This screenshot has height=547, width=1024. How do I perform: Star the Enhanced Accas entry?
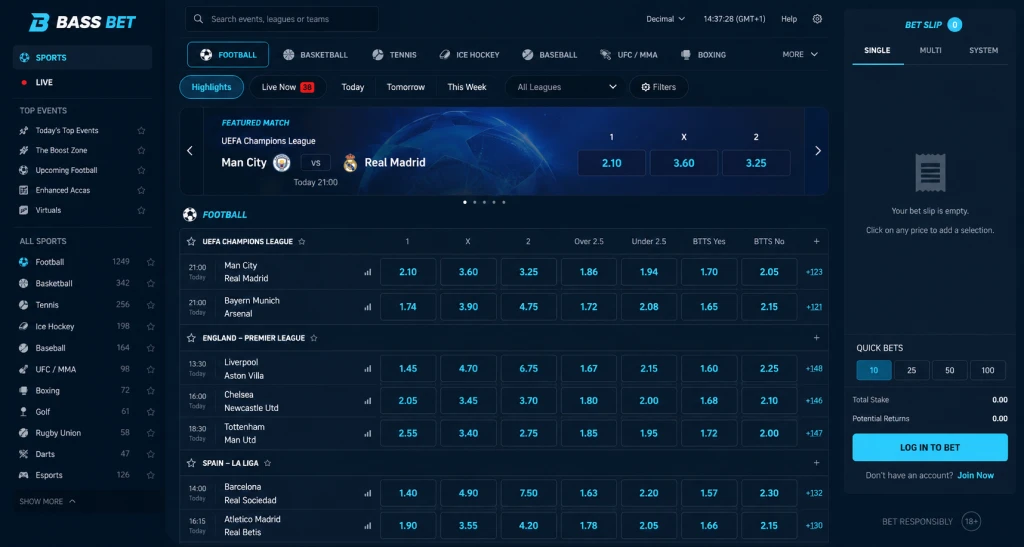pyautogui.click(x=141, y=191)
